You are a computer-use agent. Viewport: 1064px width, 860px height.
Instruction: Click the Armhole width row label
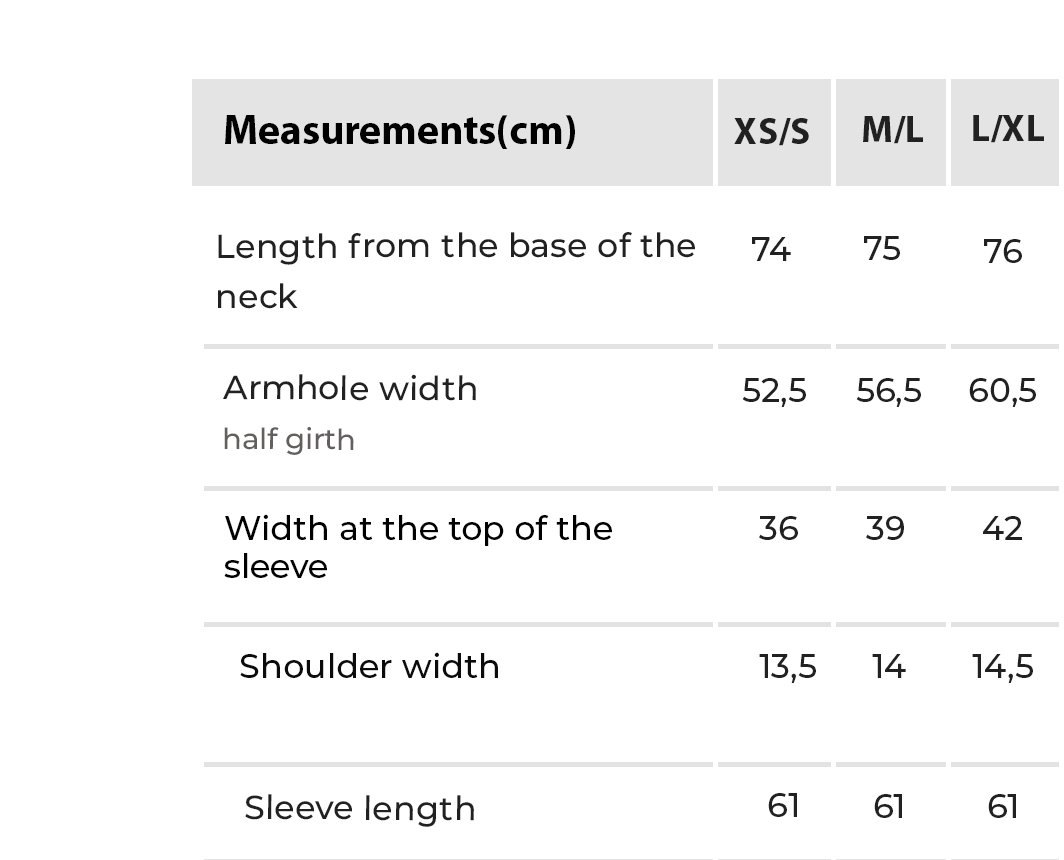click(x=350, y=388)
